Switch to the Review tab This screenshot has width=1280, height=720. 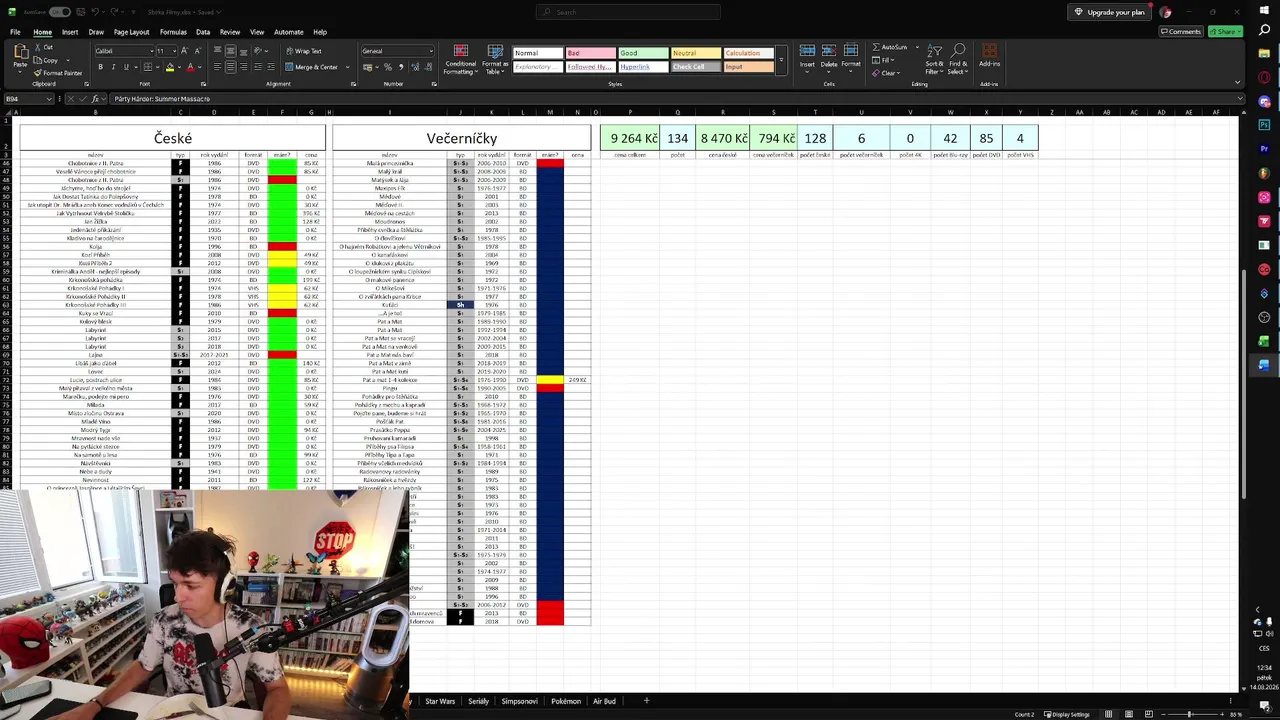(x=230, y=32)
